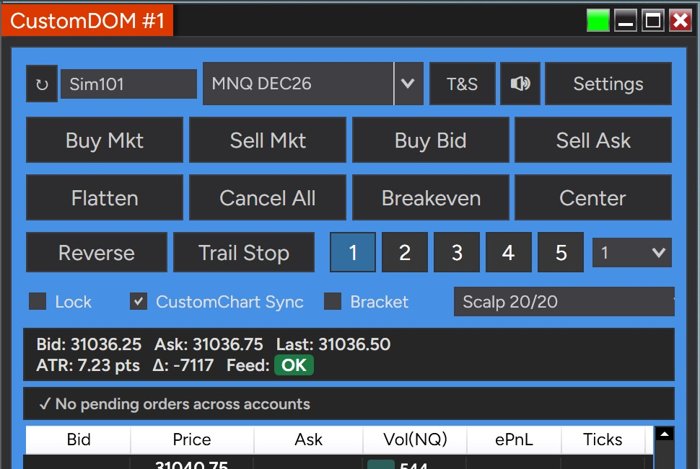
Task: Click the Ask column header
Action: [308, 440]
